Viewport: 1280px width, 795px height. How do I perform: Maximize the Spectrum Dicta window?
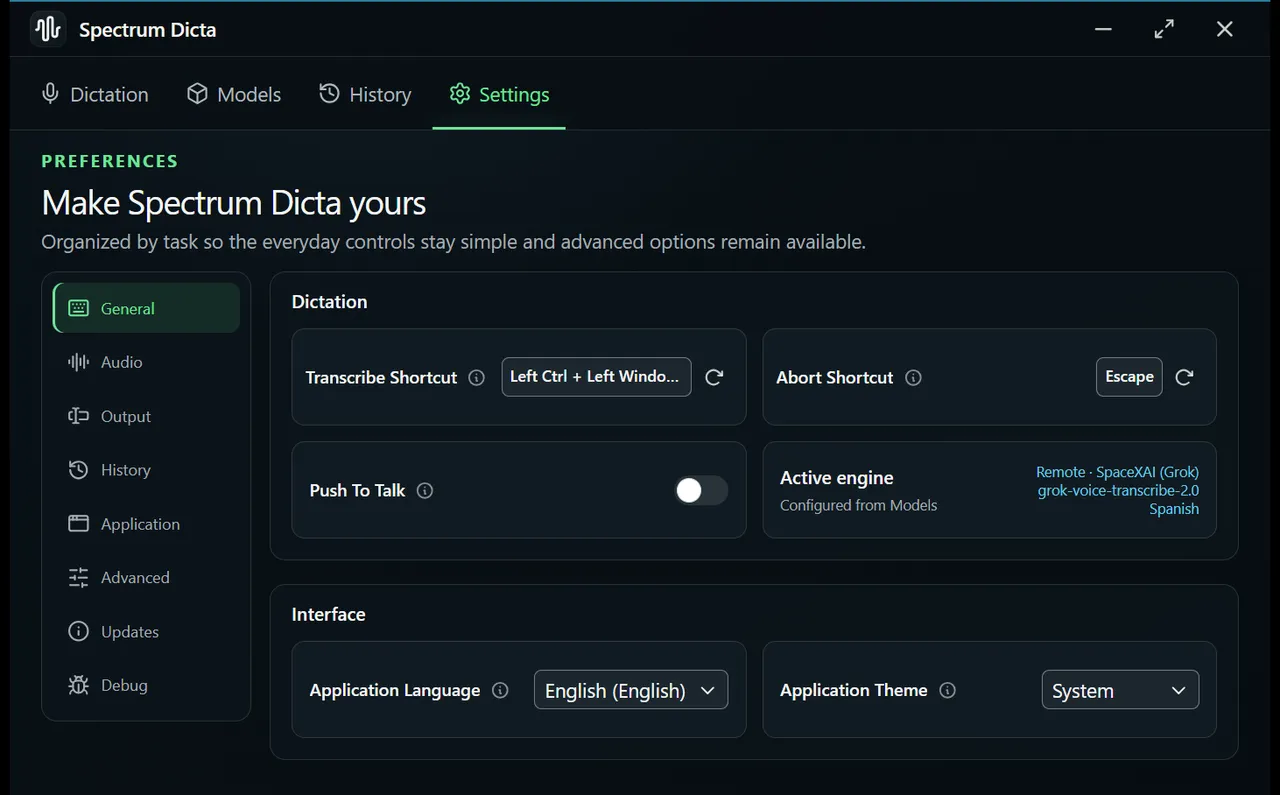[x=1164, y=29]
